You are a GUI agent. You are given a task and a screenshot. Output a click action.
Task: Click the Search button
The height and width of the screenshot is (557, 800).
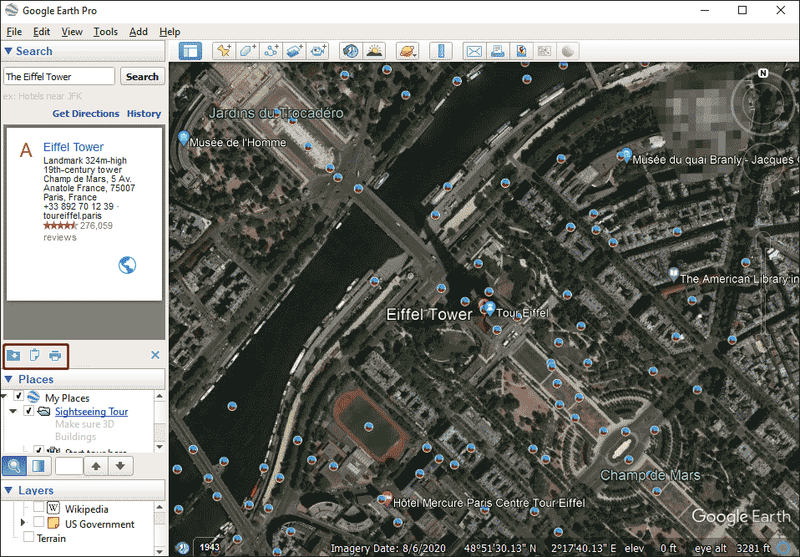coord(142,77)
